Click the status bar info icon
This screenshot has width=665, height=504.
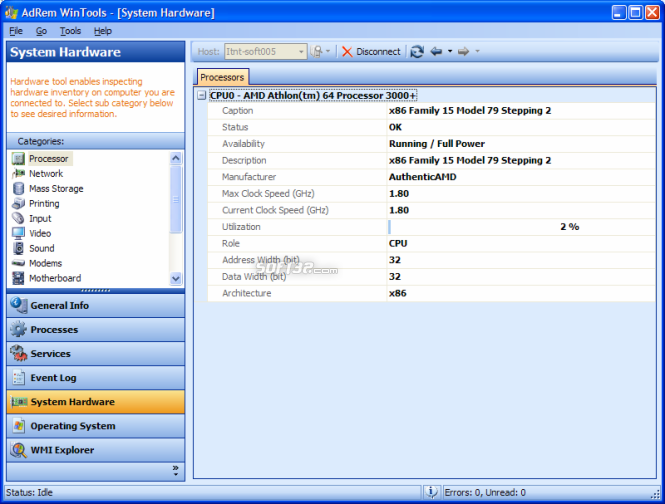coord(431,492)
